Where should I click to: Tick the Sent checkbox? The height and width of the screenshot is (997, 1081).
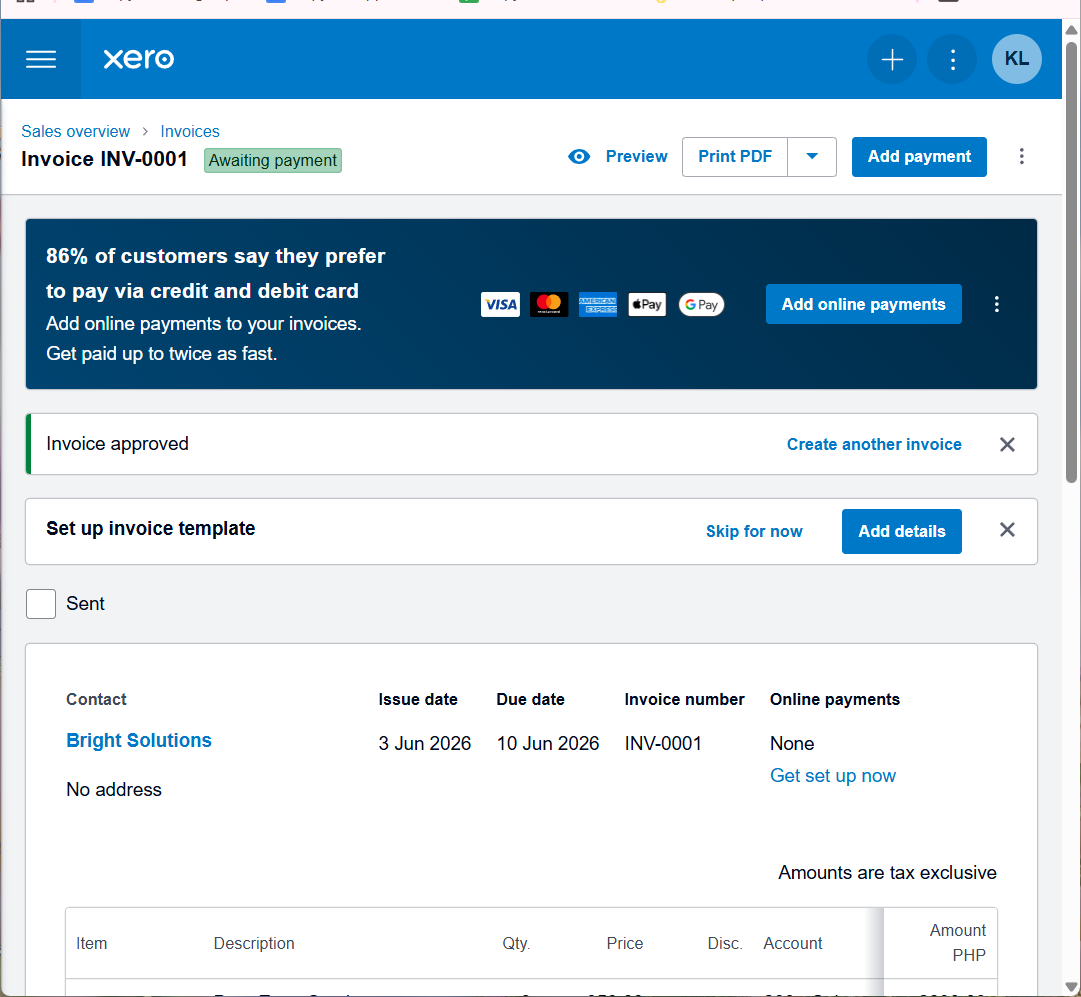[41, 604]
